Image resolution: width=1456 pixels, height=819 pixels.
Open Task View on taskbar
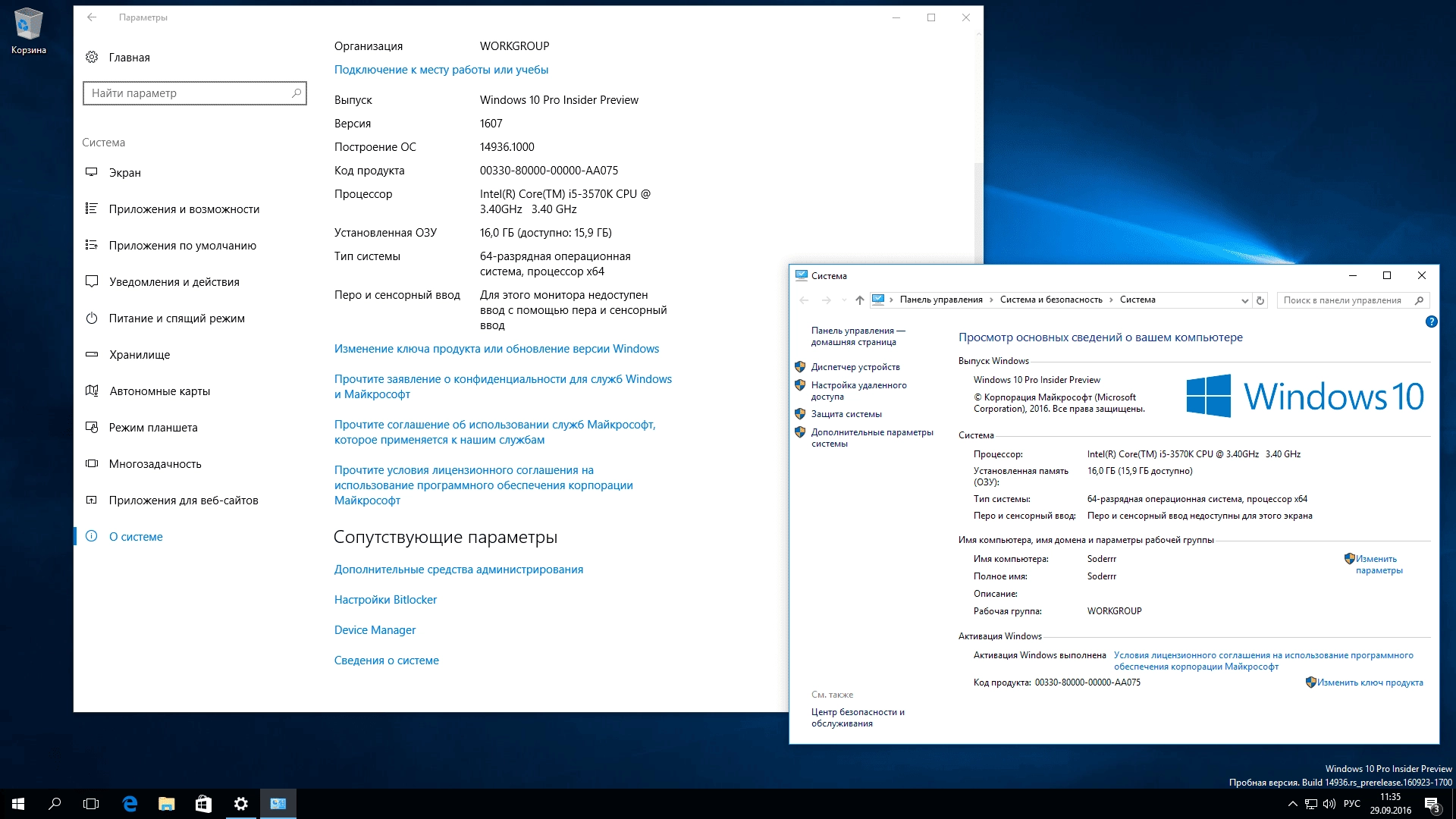coord(91,804)
